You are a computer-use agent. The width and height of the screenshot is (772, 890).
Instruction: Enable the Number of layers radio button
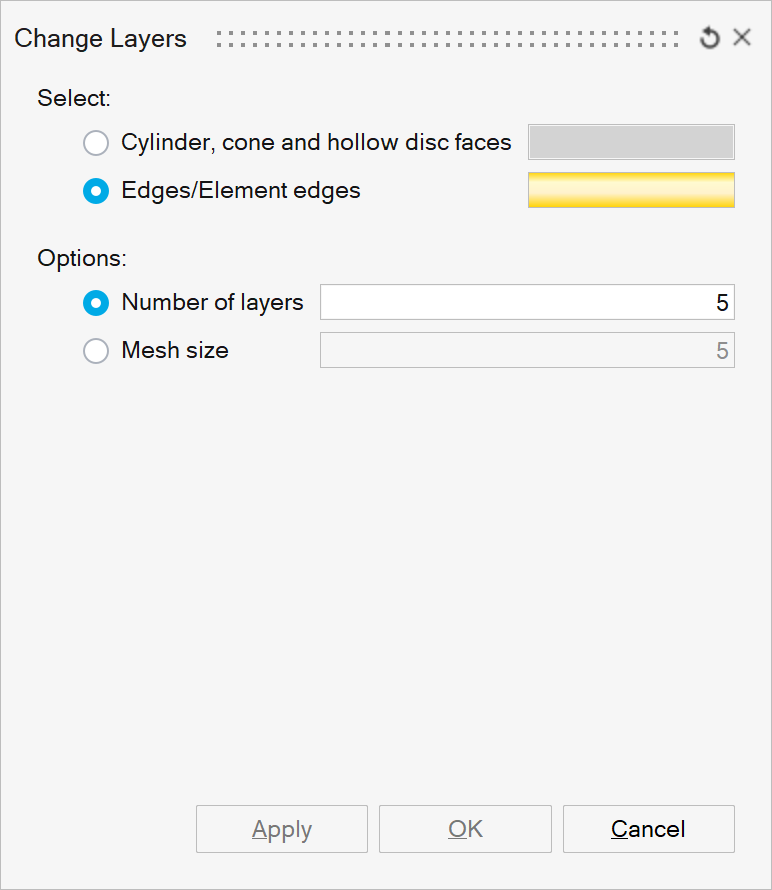click(96, 302)
